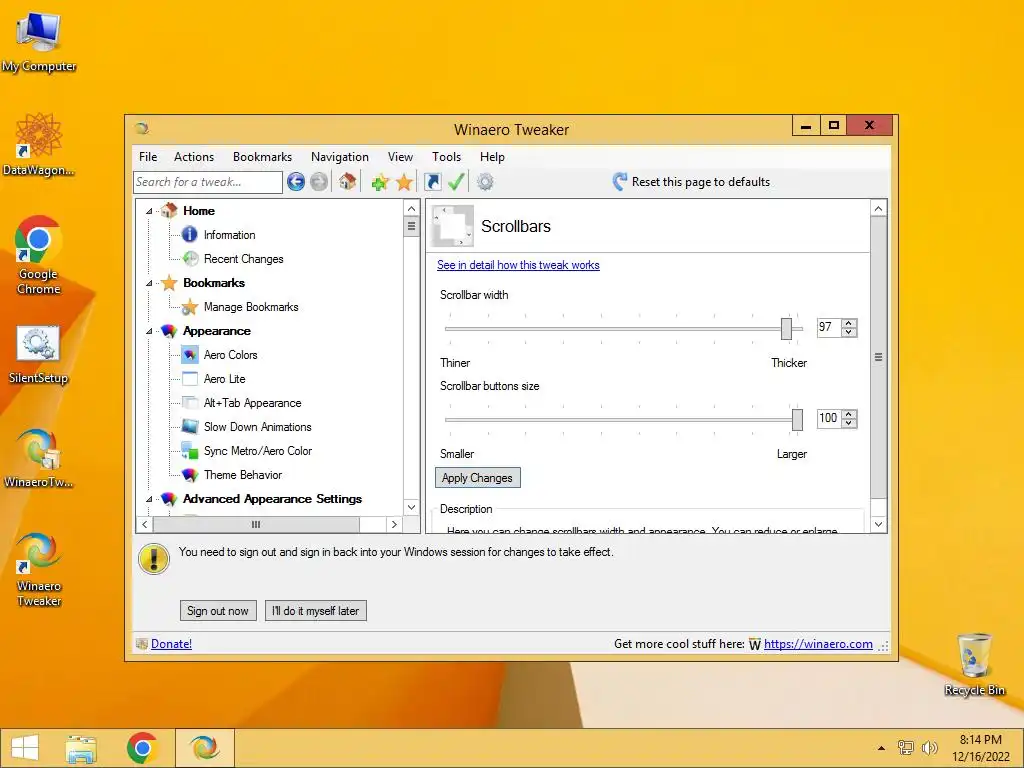Open File Explorer from the taskbar
This screenshot has width=1024, height=768.
click(x=81, y=748)
